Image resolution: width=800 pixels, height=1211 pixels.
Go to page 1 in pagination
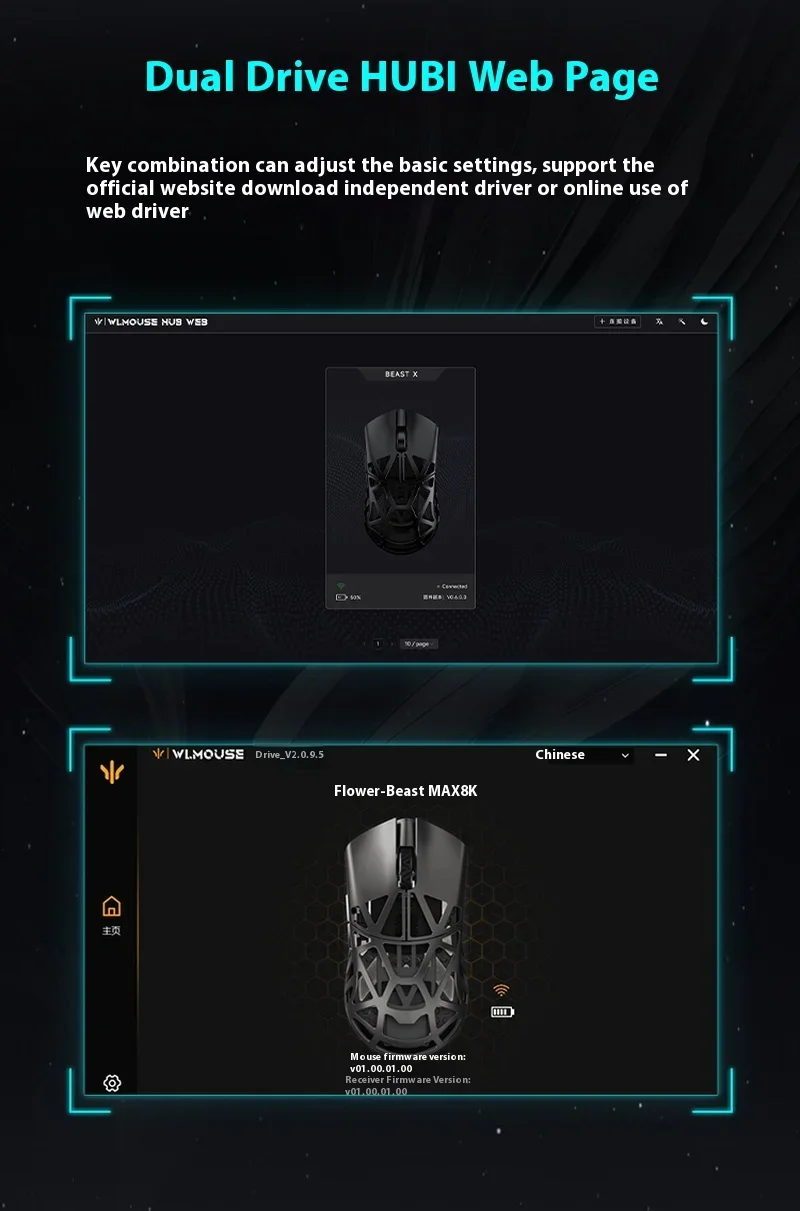pyautogui.click(x=378, y=644)
